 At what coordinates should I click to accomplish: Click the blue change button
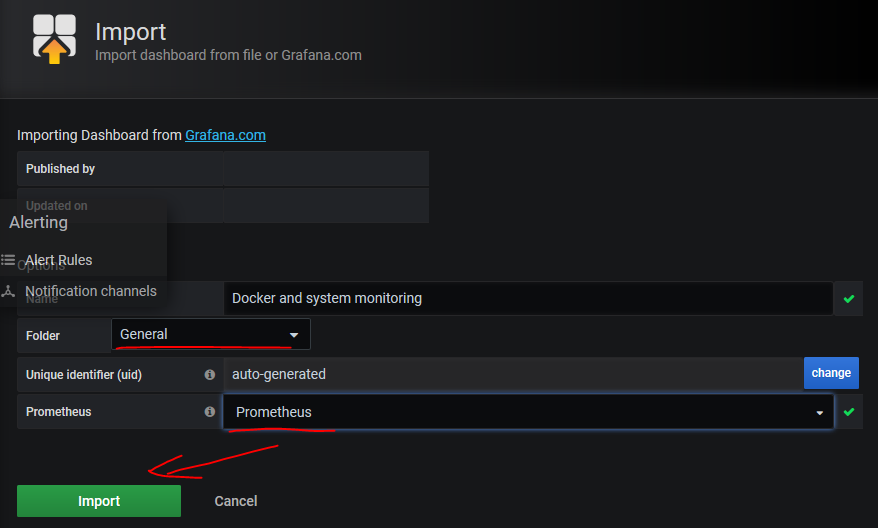[x=831, y=373]
